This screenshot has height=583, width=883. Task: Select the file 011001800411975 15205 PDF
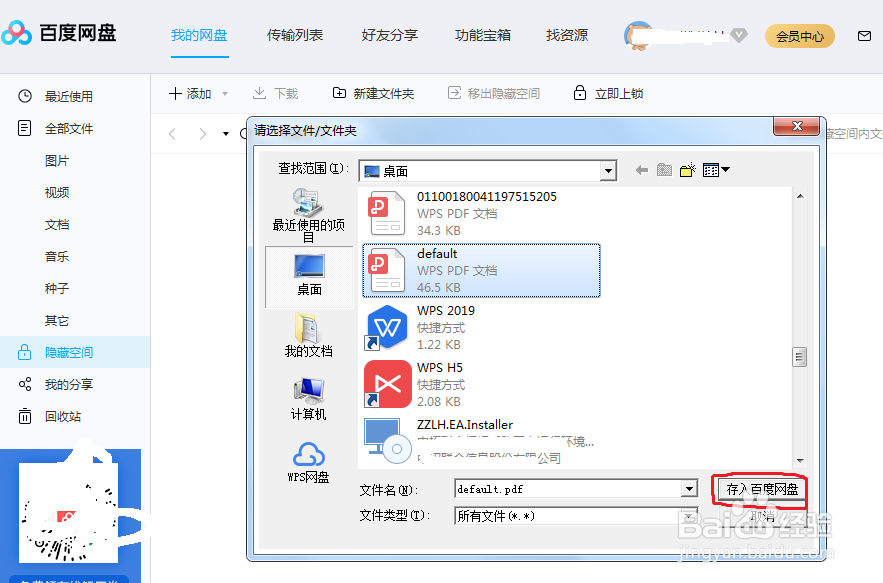pos(481,213)
